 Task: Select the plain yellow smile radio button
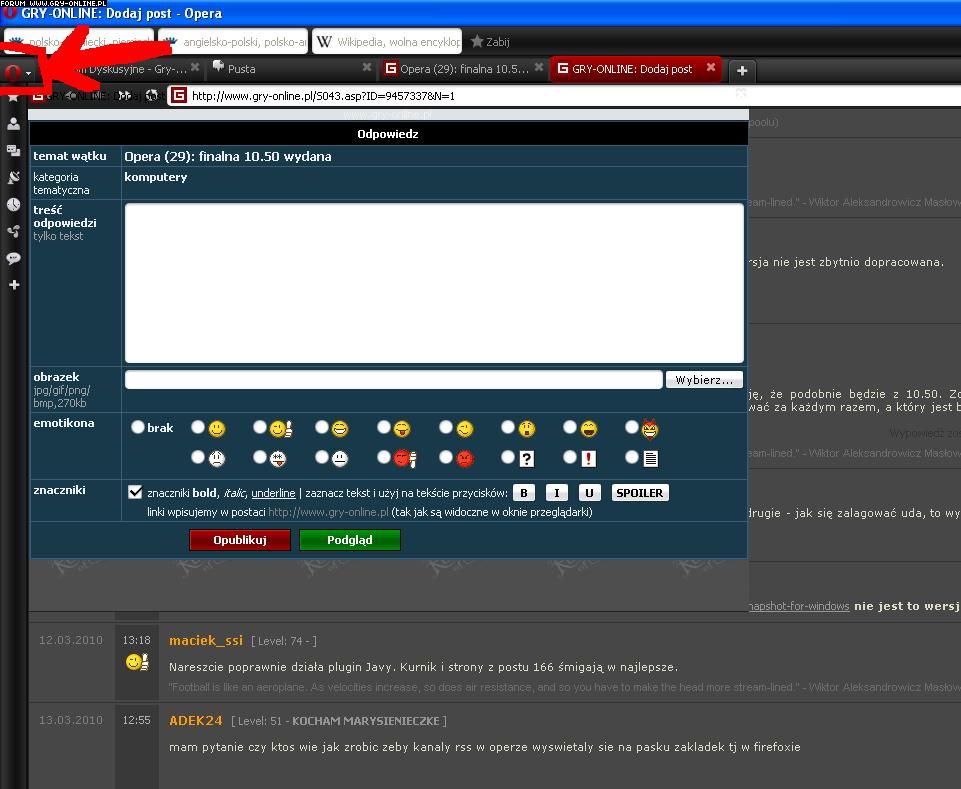[197, 427]
